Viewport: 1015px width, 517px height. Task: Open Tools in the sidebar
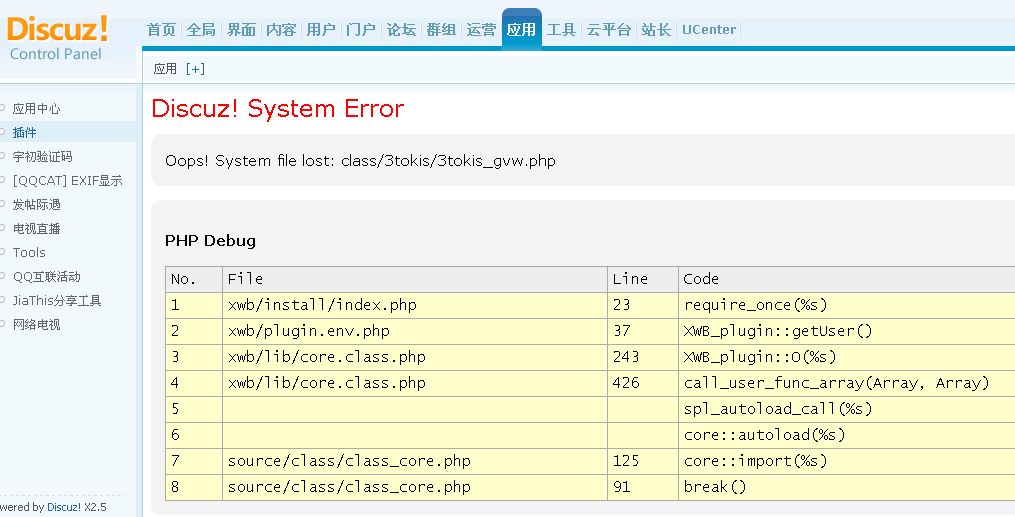(29, 252)
